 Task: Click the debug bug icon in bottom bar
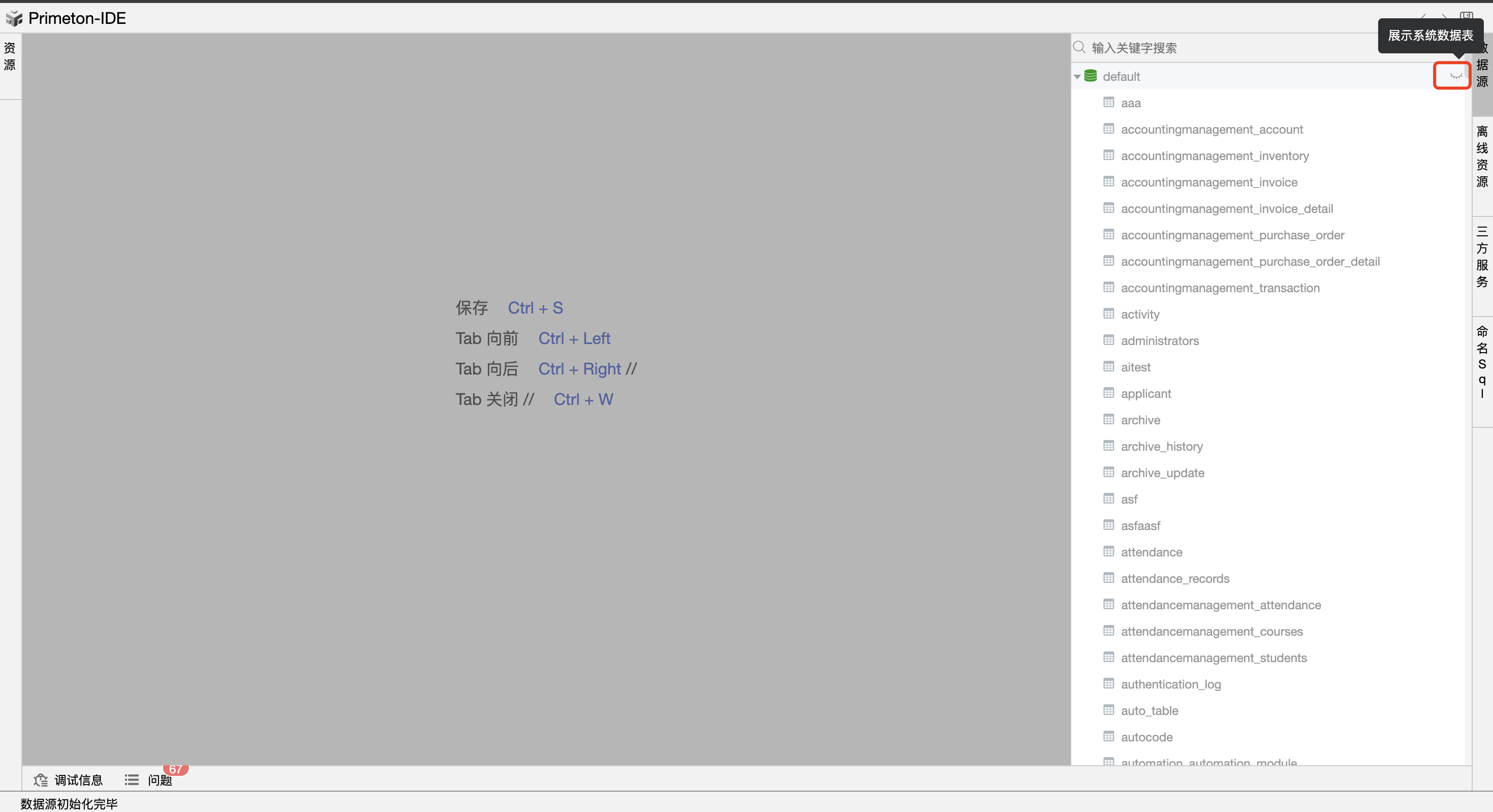(x=41, y=780)
